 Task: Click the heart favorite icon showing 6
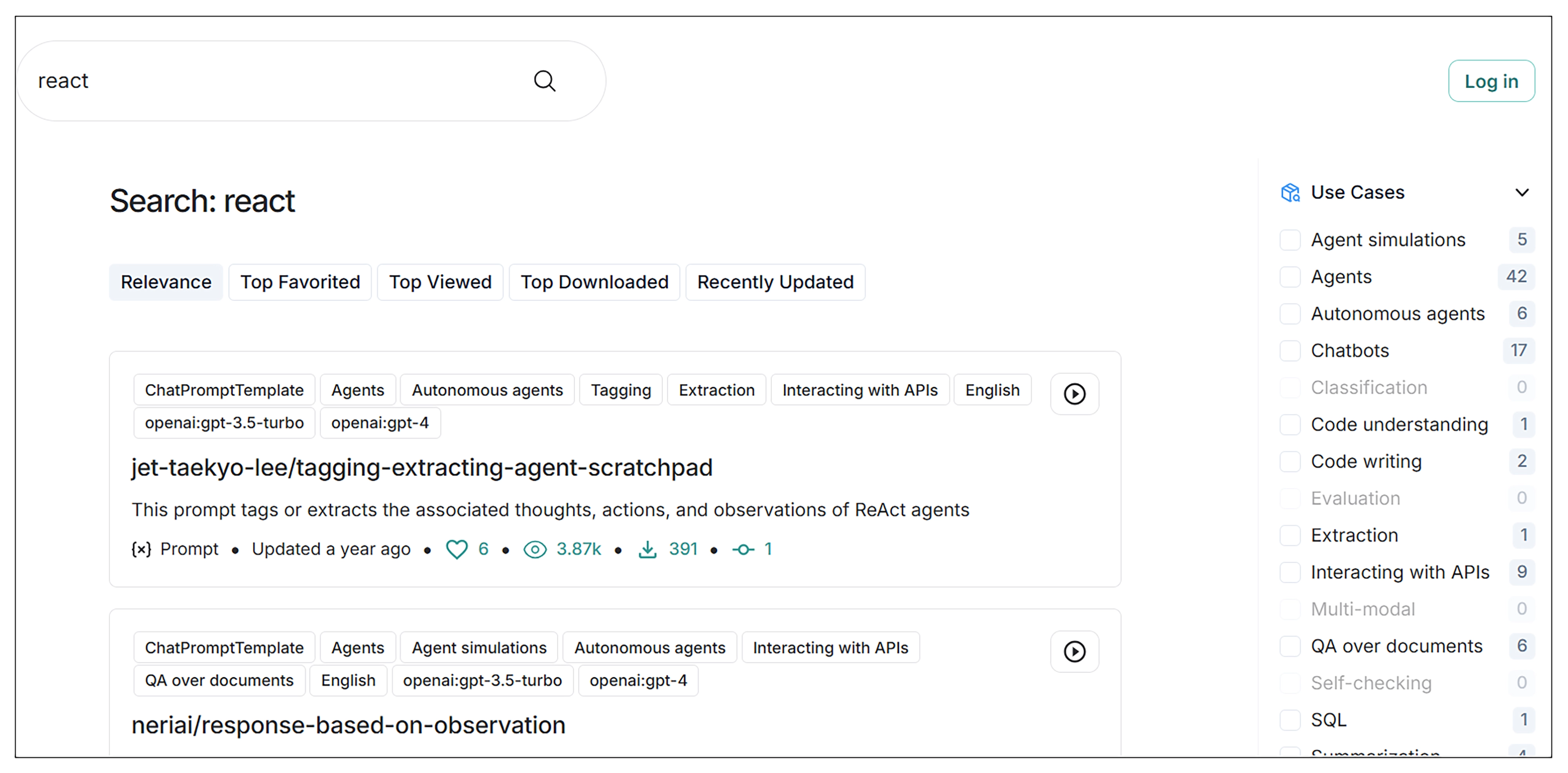tap(457, 549)
